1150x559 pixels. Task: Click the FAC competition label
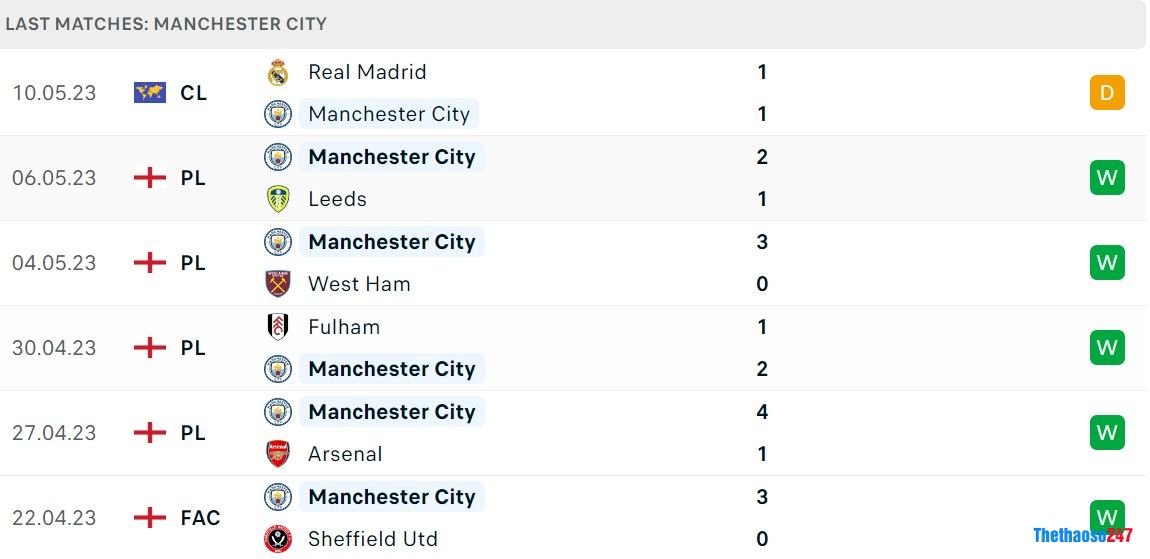200,518
